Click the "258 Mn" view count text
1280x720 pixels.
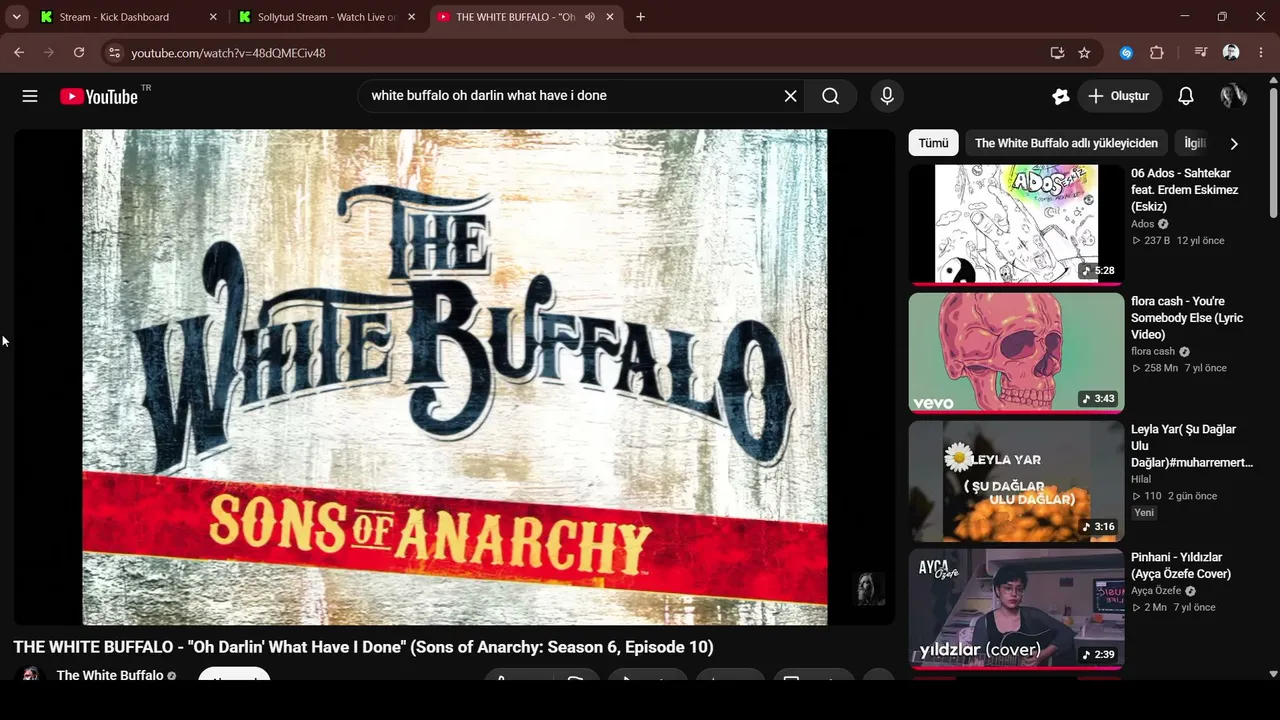coord(1161,368)
